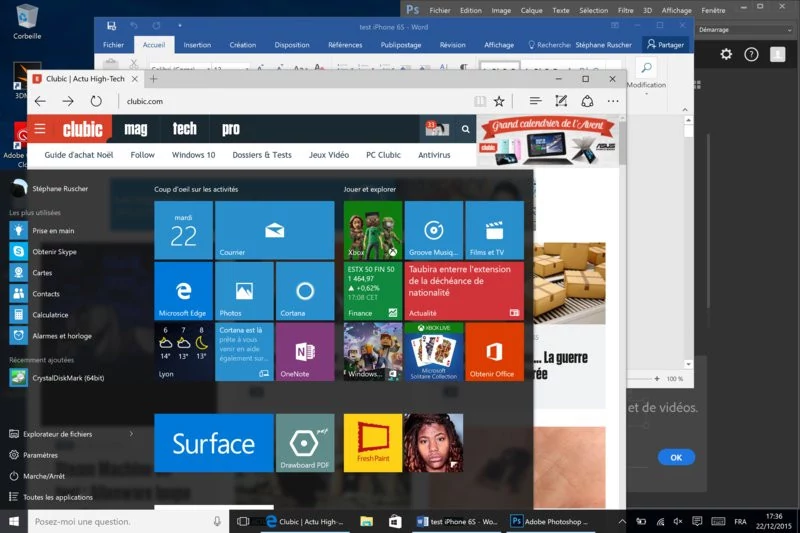
Task: Open Edge more actions ellipsis
Action: click(613, 101)
